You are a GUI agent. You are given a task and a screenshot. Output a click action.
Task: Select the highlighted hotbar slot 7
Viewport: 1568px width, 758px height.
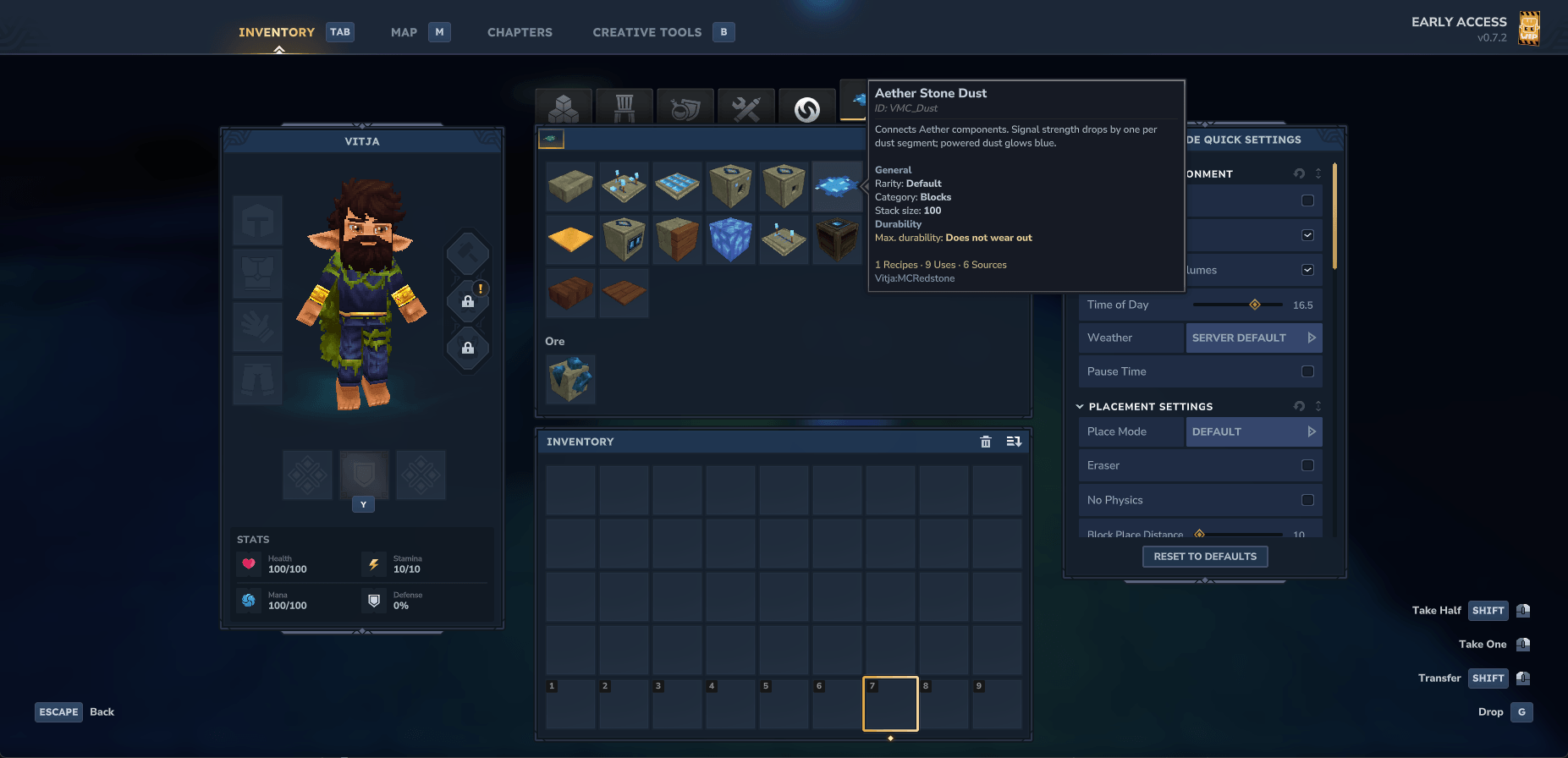click(890, 704)
